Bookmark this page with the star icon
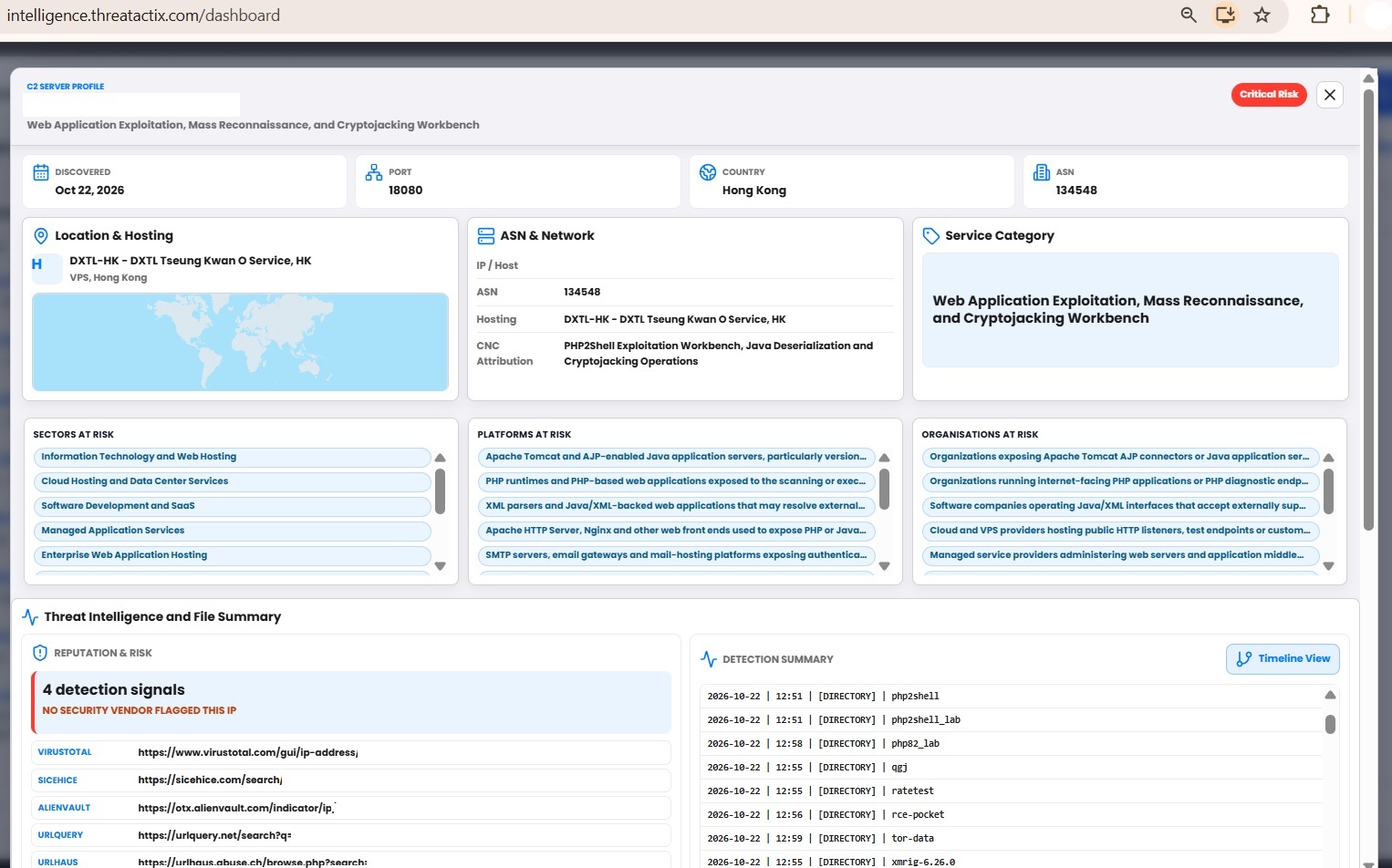Image resolution: width=1392 pixels, height=868 pixels. click(1262, 15)
